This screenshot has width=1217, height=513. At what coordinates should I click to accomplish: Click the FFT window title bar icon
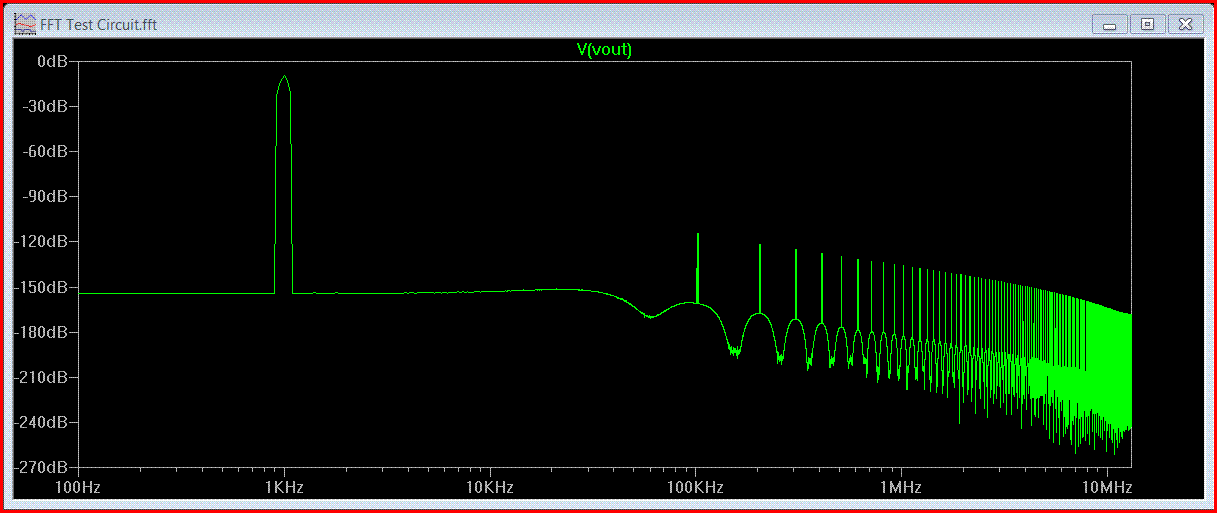tap(25, 24)
